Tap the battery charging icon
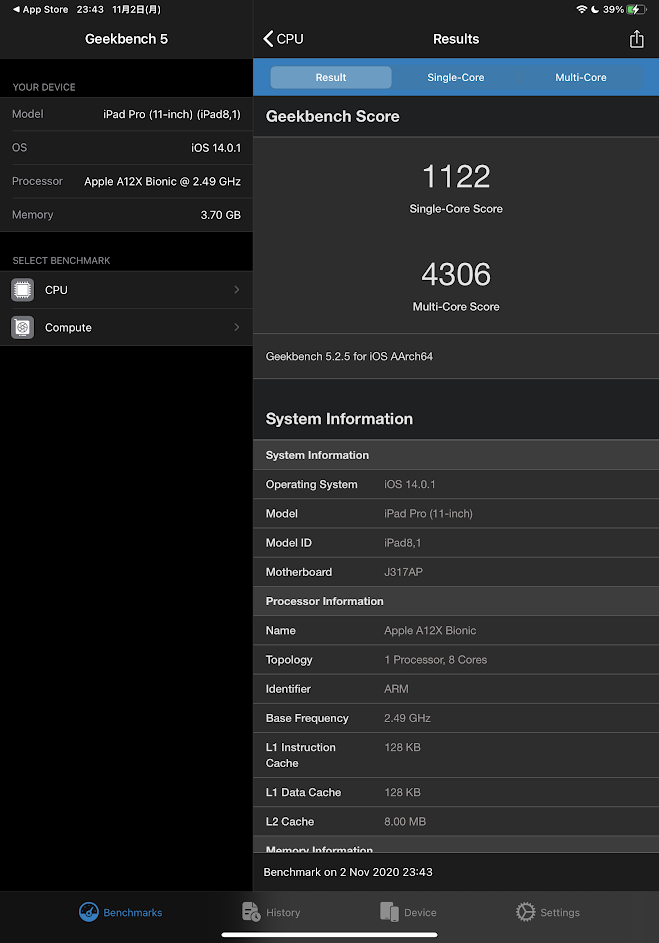Image resolution: width=659 pixels, height=943 pixels. pos(636,10)
